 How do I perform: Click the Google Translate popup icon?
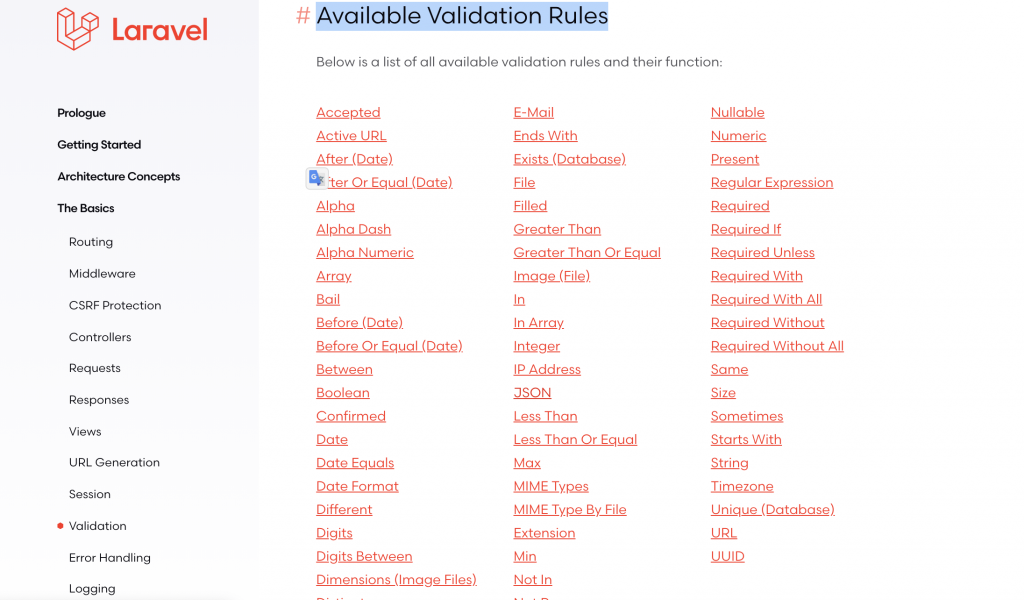point(317,178)
